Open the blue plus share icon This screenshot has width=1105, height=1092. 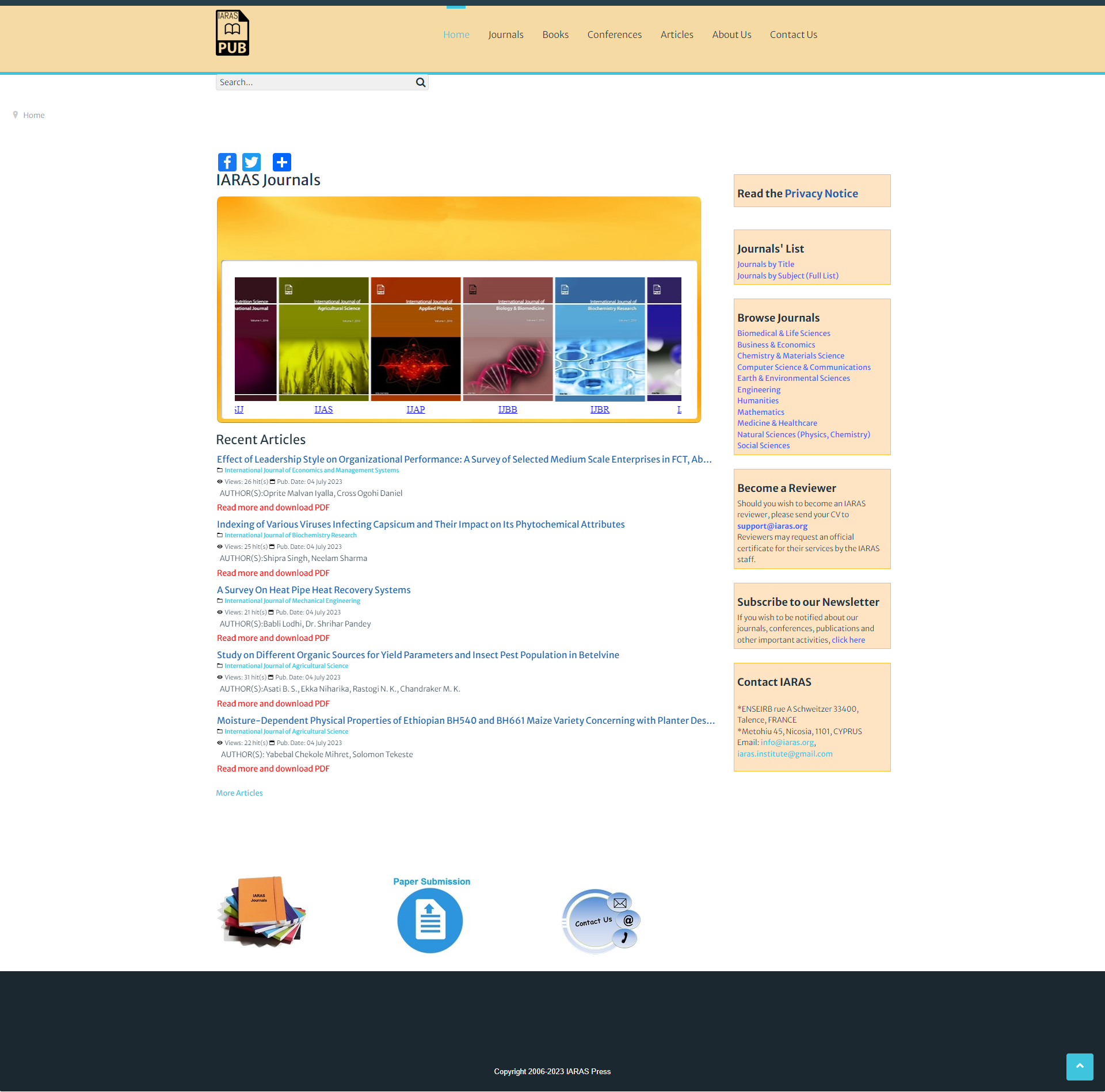pyautogui.click(x=281, y=162)
